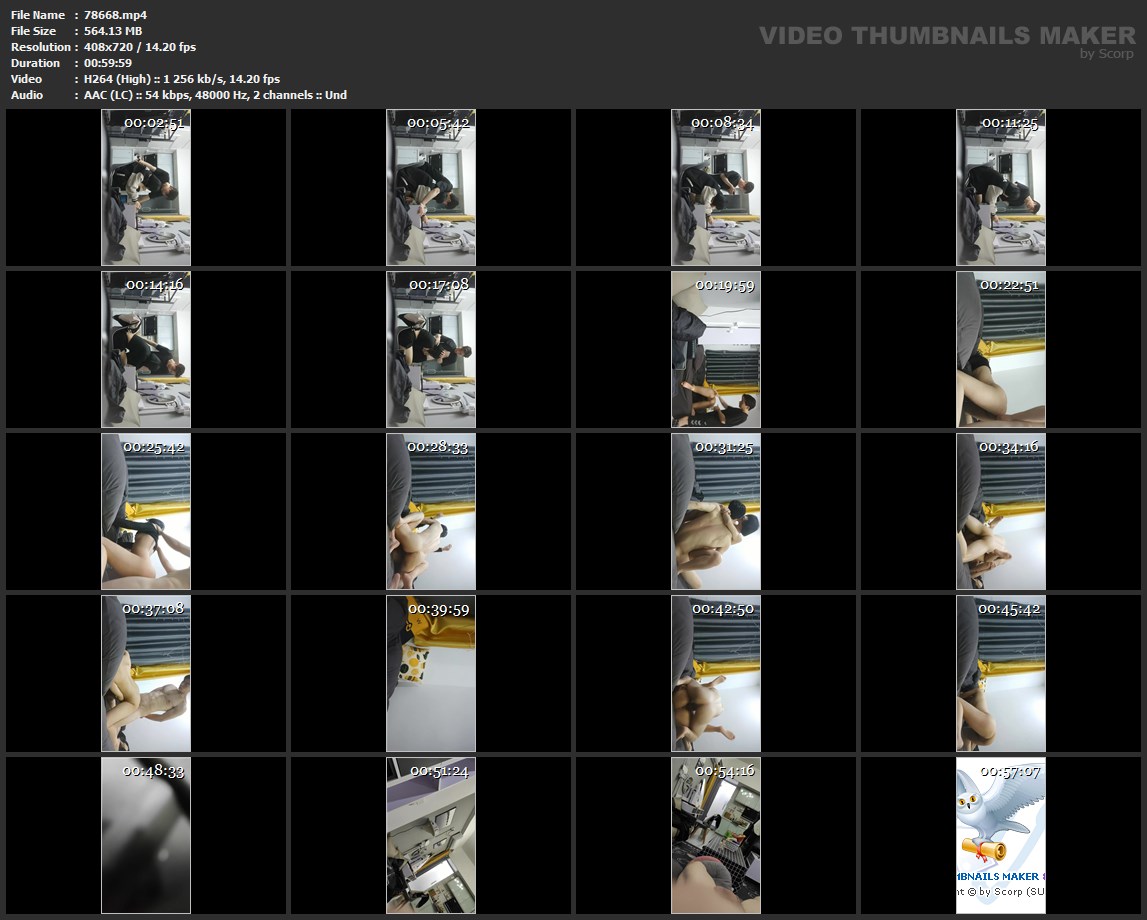
Task: Open the frame timestamped 00:54:16
Action: [716, 836]
